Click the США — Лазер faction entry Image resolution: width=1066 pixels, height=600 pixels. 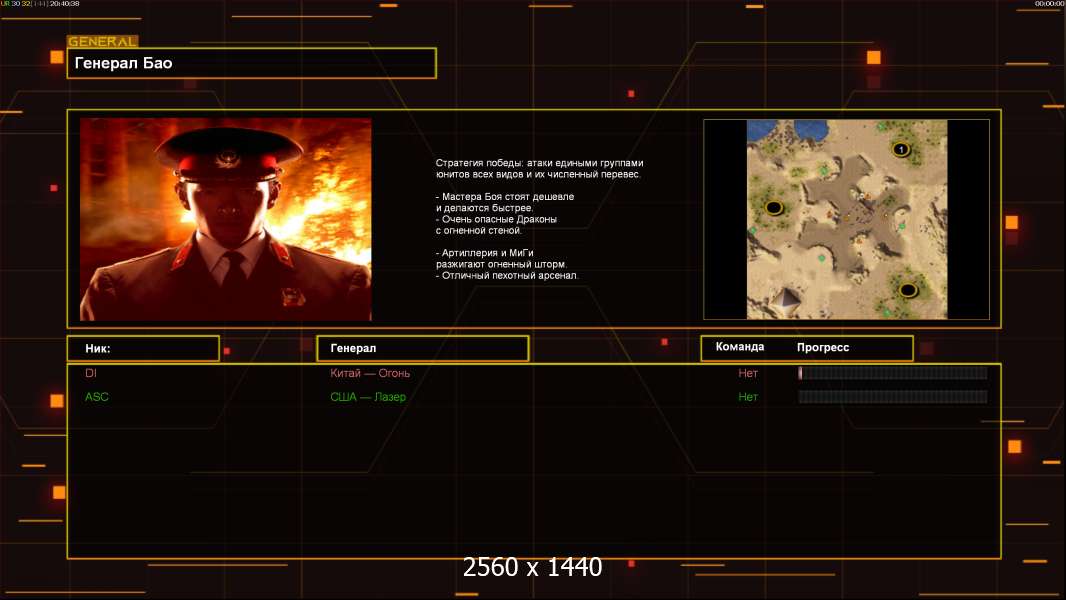pos(368,397)
